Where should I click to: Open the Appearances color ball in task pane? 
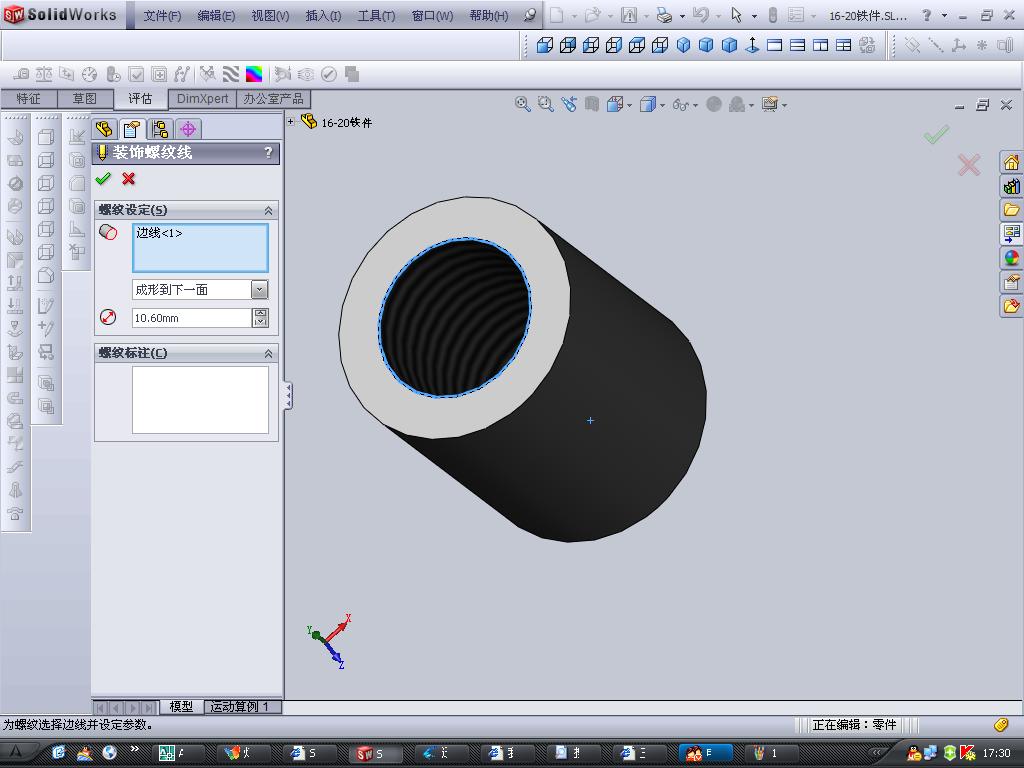(1011, 258)
